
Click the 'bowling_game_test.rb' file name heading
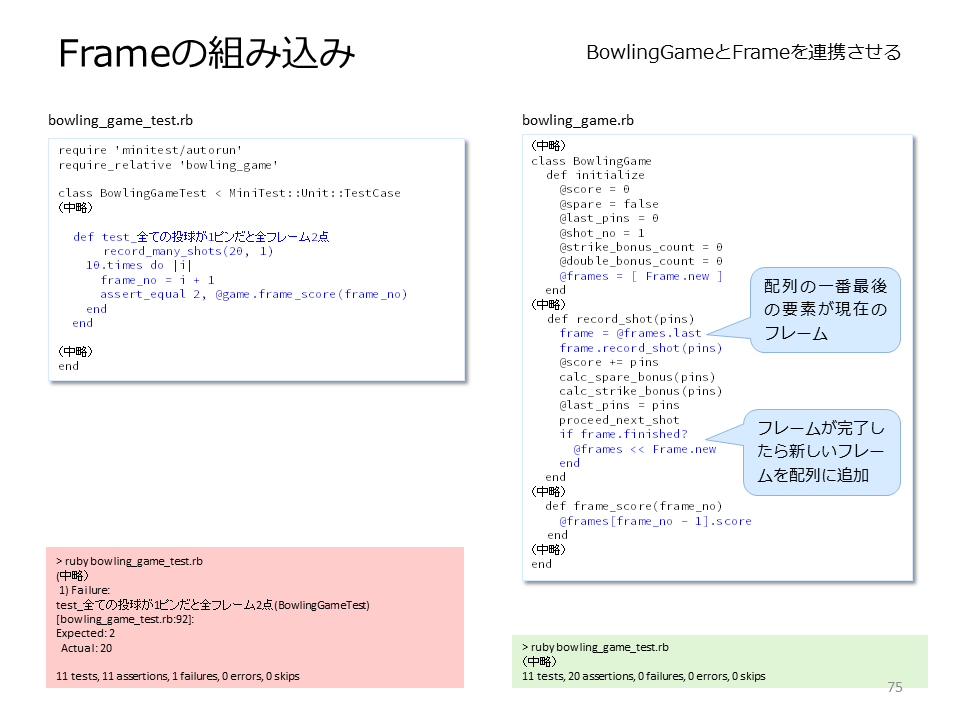[x=121, y=120]
